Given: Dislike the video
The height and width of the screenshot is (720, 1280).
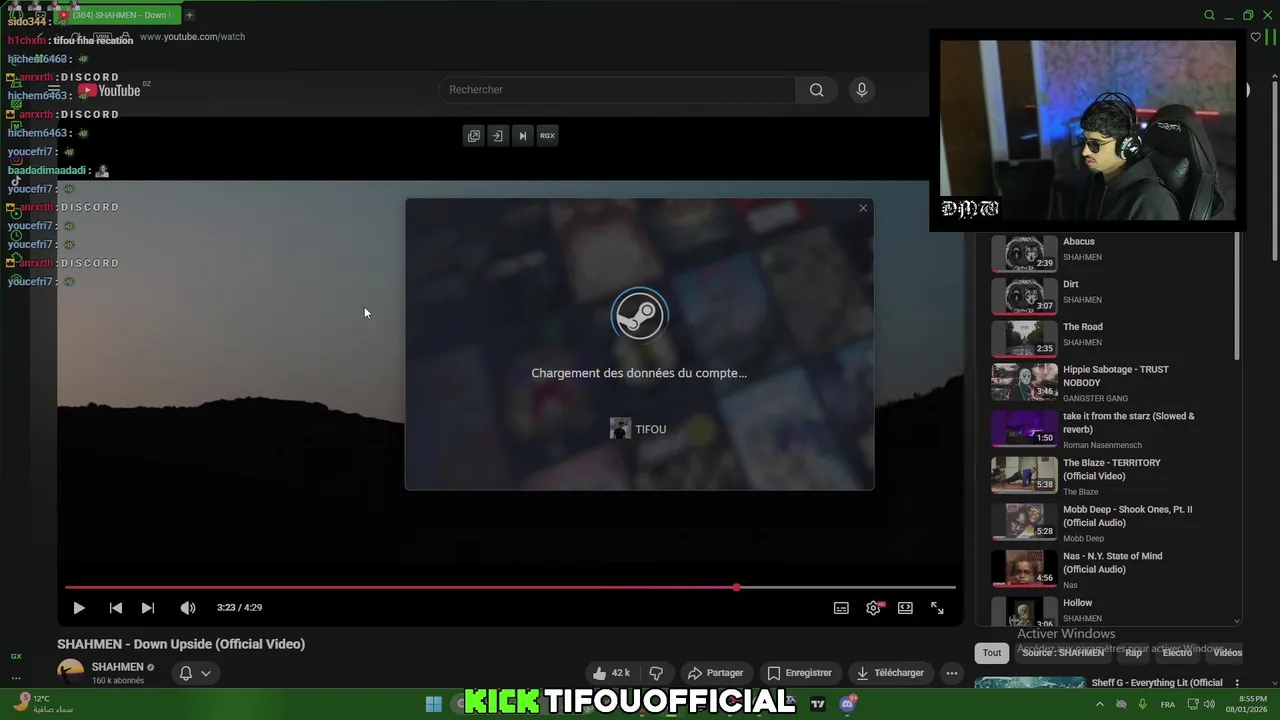Looking at the screenshot, I should (656, 673).
